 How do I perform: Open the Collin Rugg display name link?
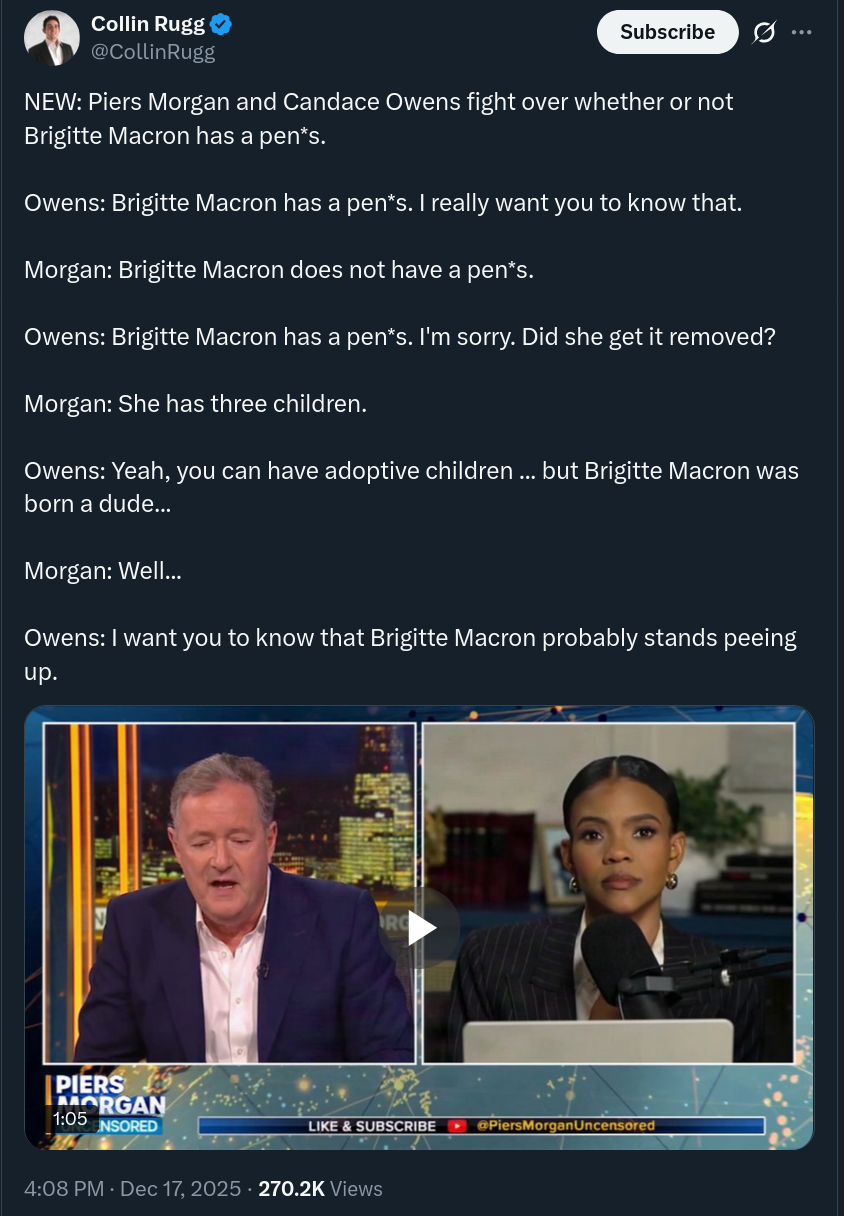click(148, 25)
